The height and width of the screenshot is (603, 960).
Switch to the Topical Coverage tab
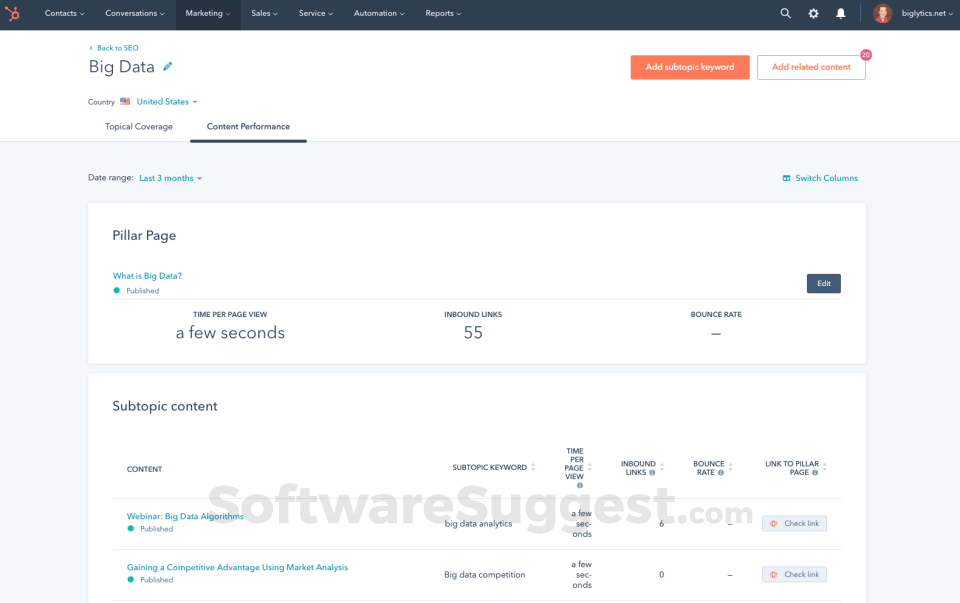tap(139, 127)
